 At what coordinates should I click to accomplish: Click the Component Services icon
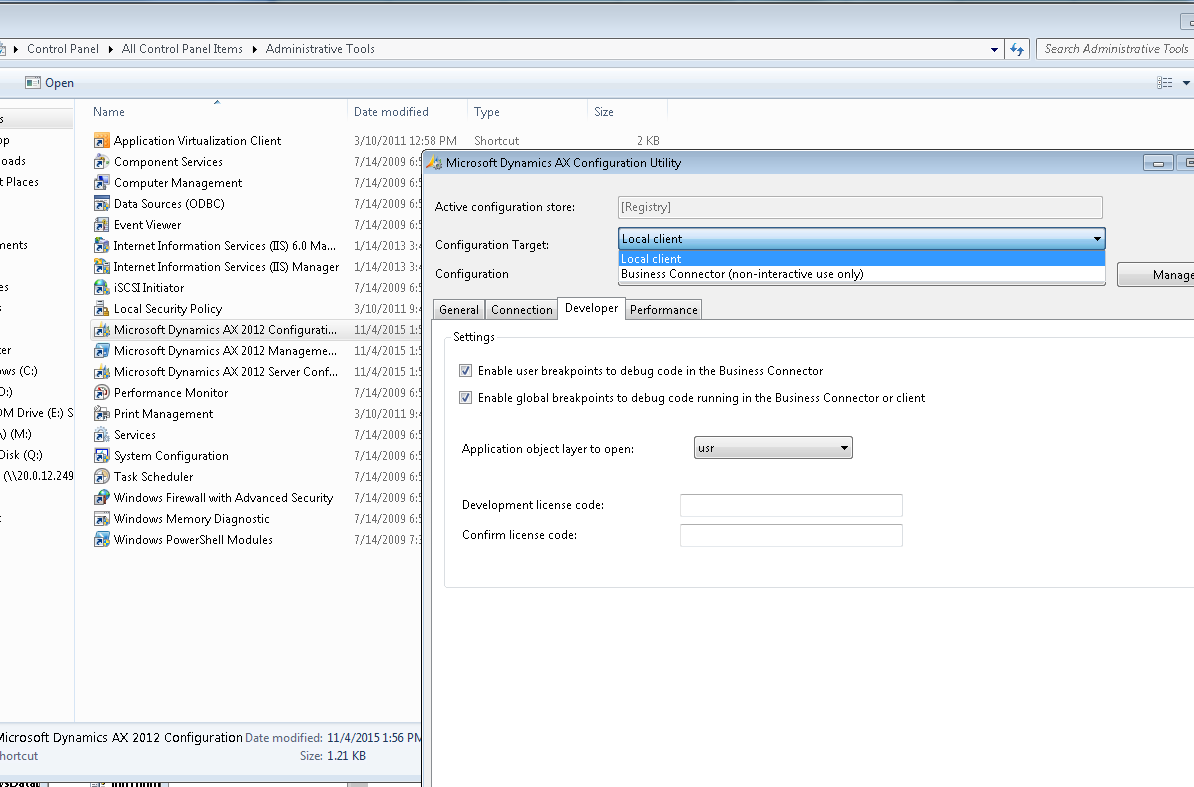(101, 162)
